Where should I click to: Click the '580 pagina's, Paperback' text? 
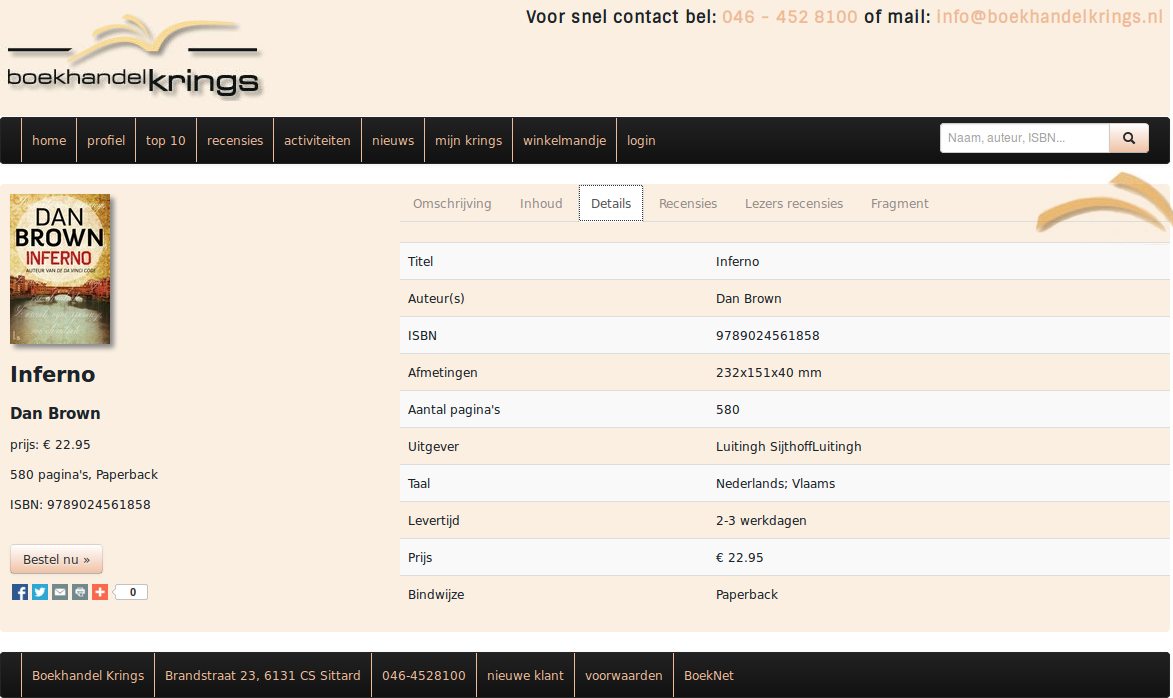pyautogui.click(x=84, y=475)
